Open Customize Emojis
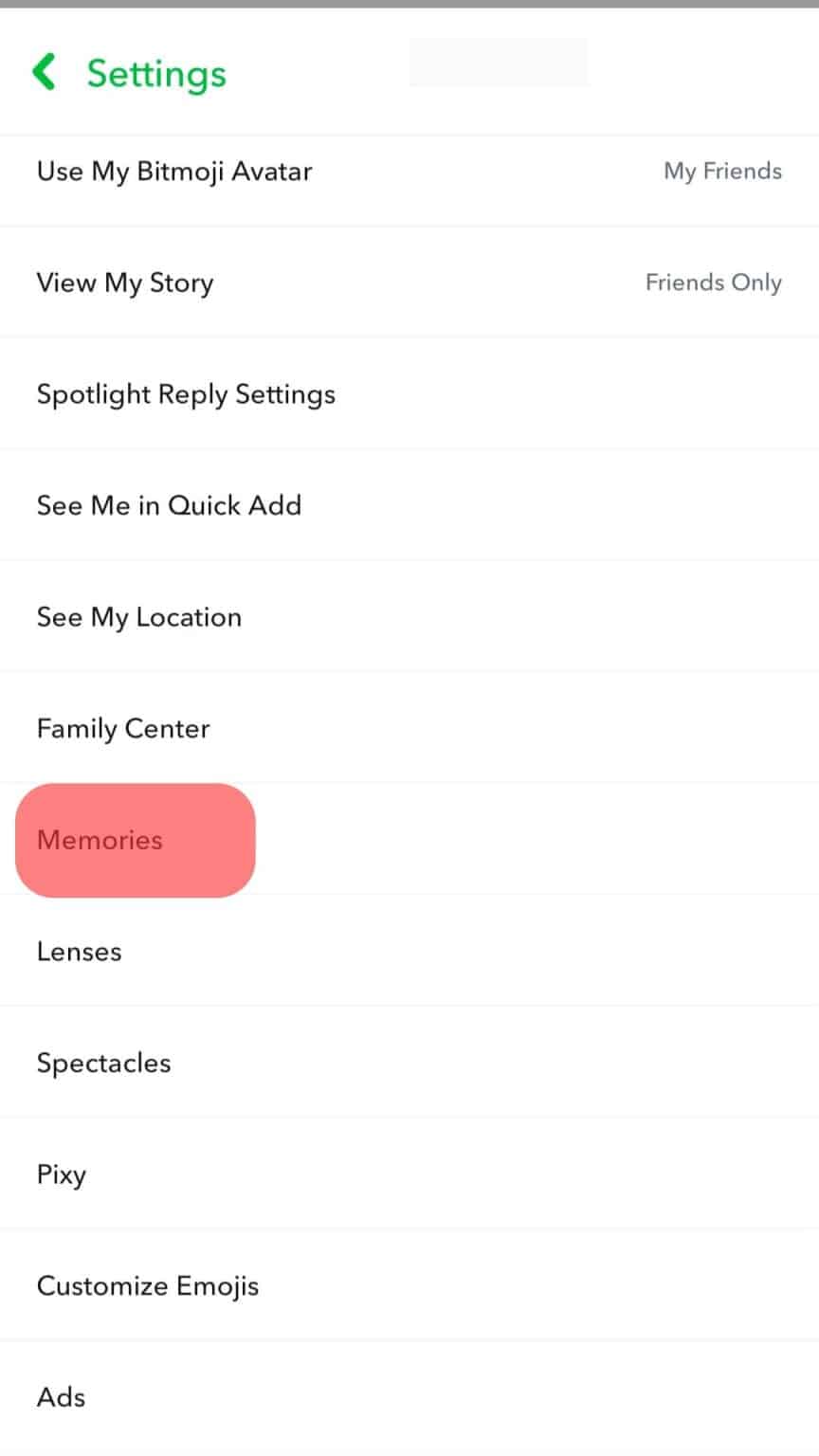 click(148, 1285)
